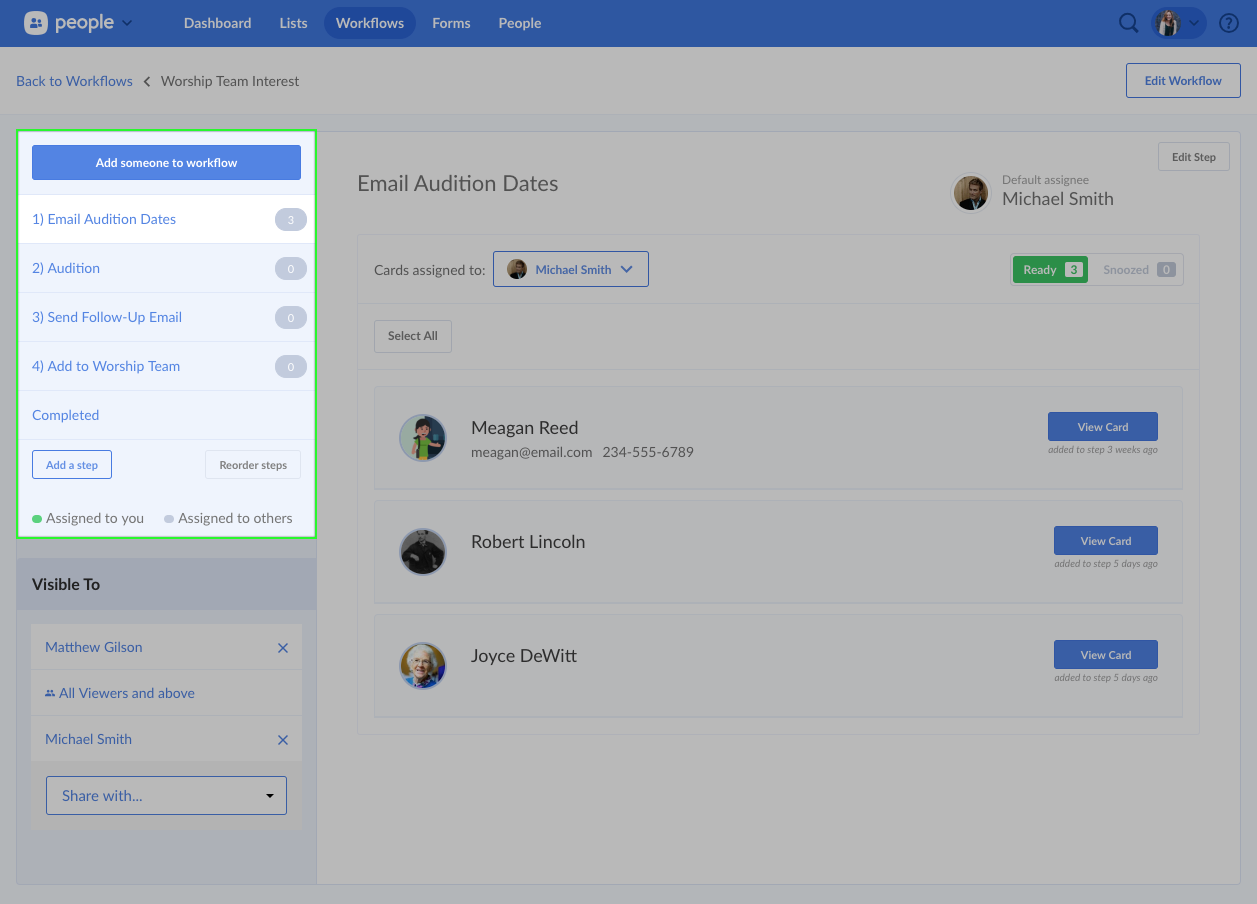Click Add someone to workflow button
This screenshot has width=1257, height=904.
click(x=166, y=163)
